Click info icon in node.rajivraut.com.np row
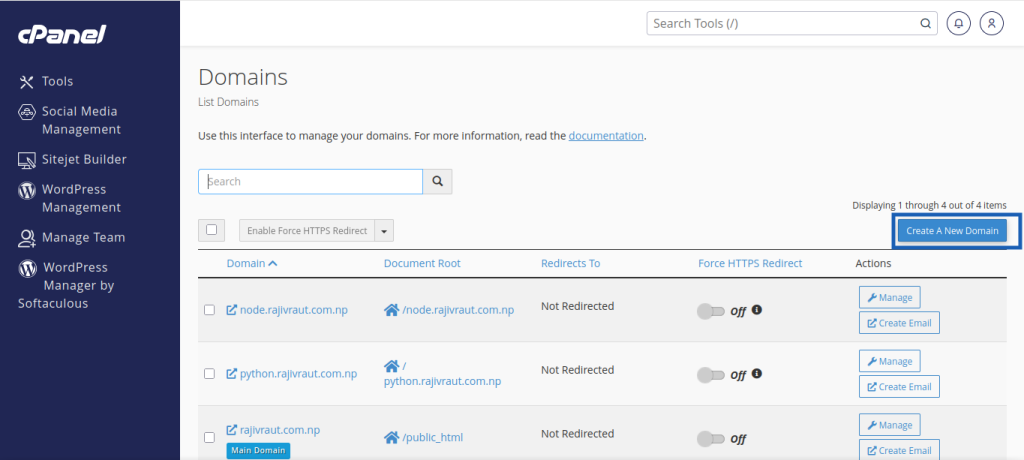 [x=757, y=310]
